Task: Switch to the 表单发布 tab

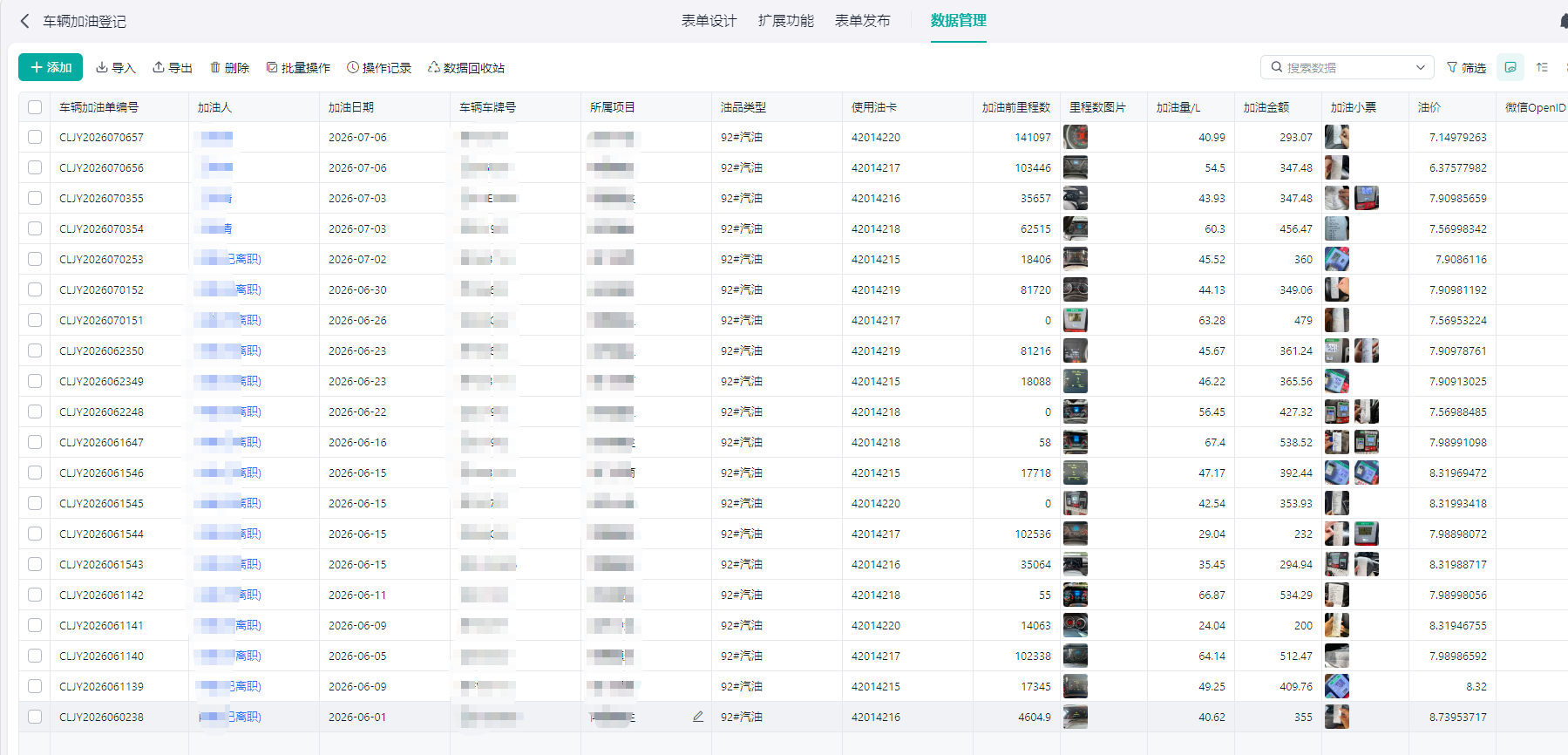Action: 862,21
